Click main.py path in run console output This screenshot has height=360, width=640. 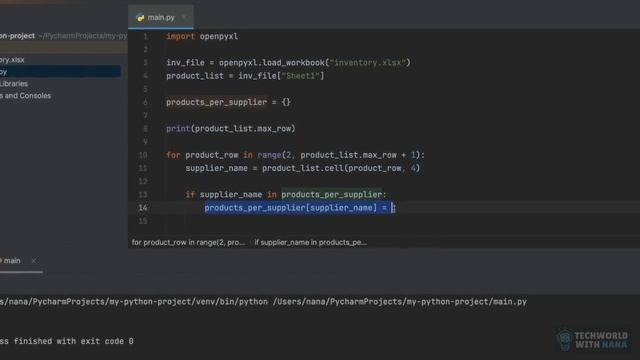[x=400, y=302]
